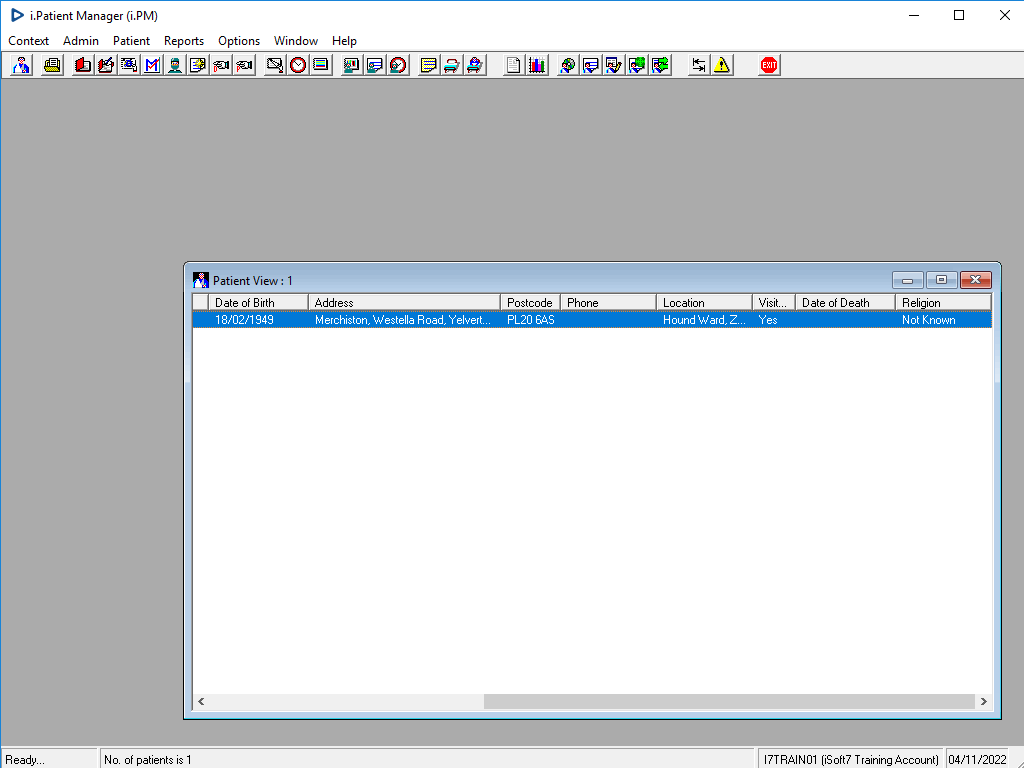Viewport: 1024px width, 768px height.
Task: Click the PL20 6AS postcode cell
Action: [530, 320]
